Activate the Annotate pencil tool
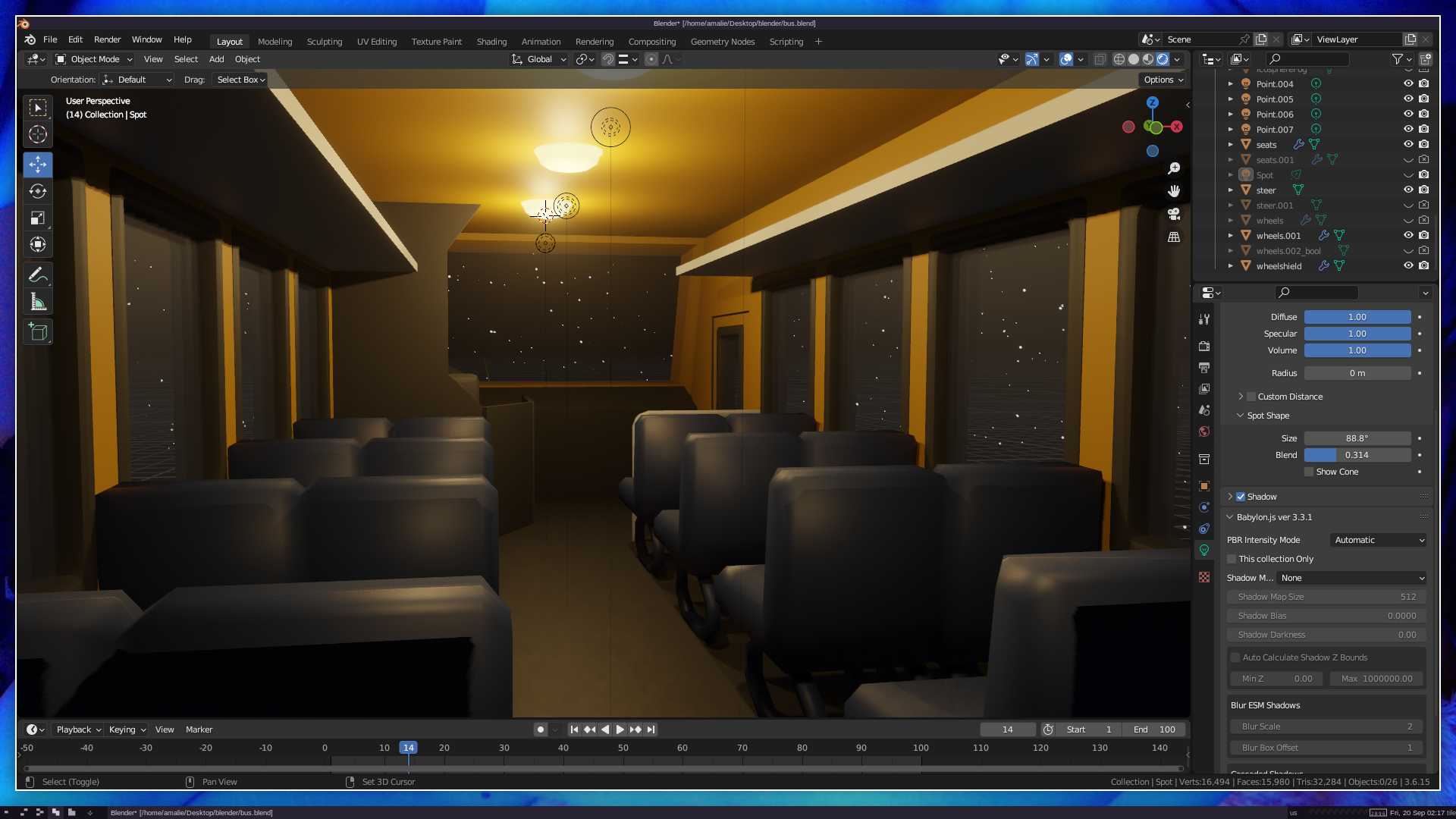The width and height of the screenshot is (1456, 819). click(38, 275)
